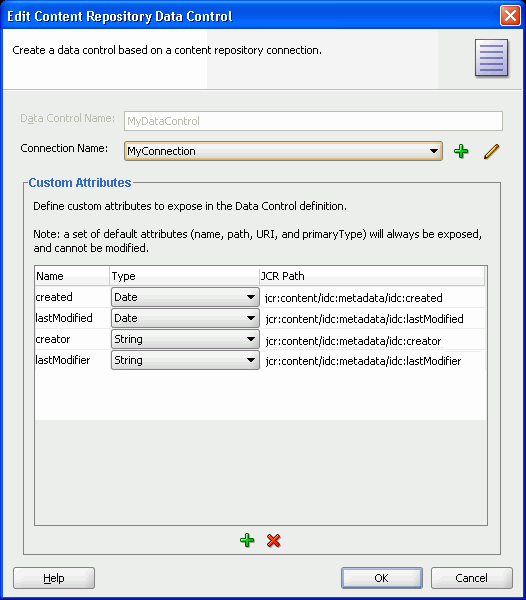Open Type dropdown for lastModified attribute

coord(185,318)
